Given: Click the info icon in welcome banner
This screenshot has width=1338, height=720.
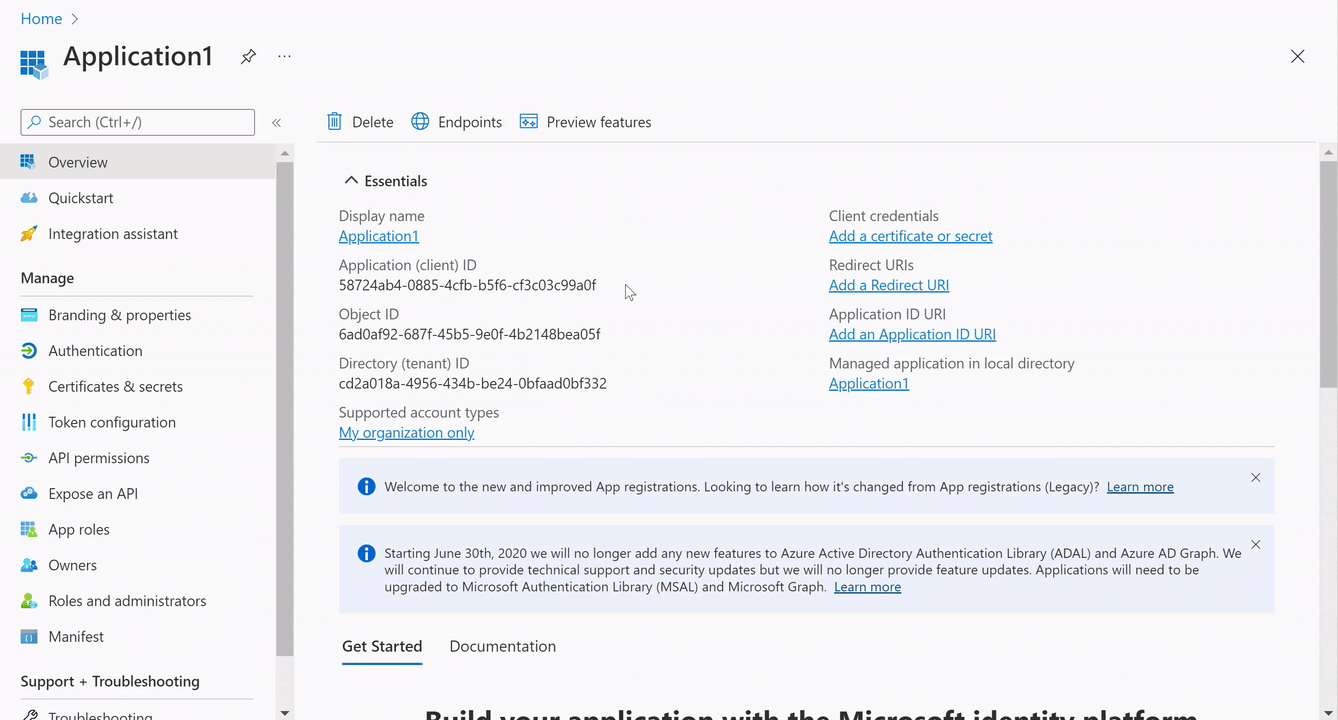Looking at the screenshot, I should (366, 487).
